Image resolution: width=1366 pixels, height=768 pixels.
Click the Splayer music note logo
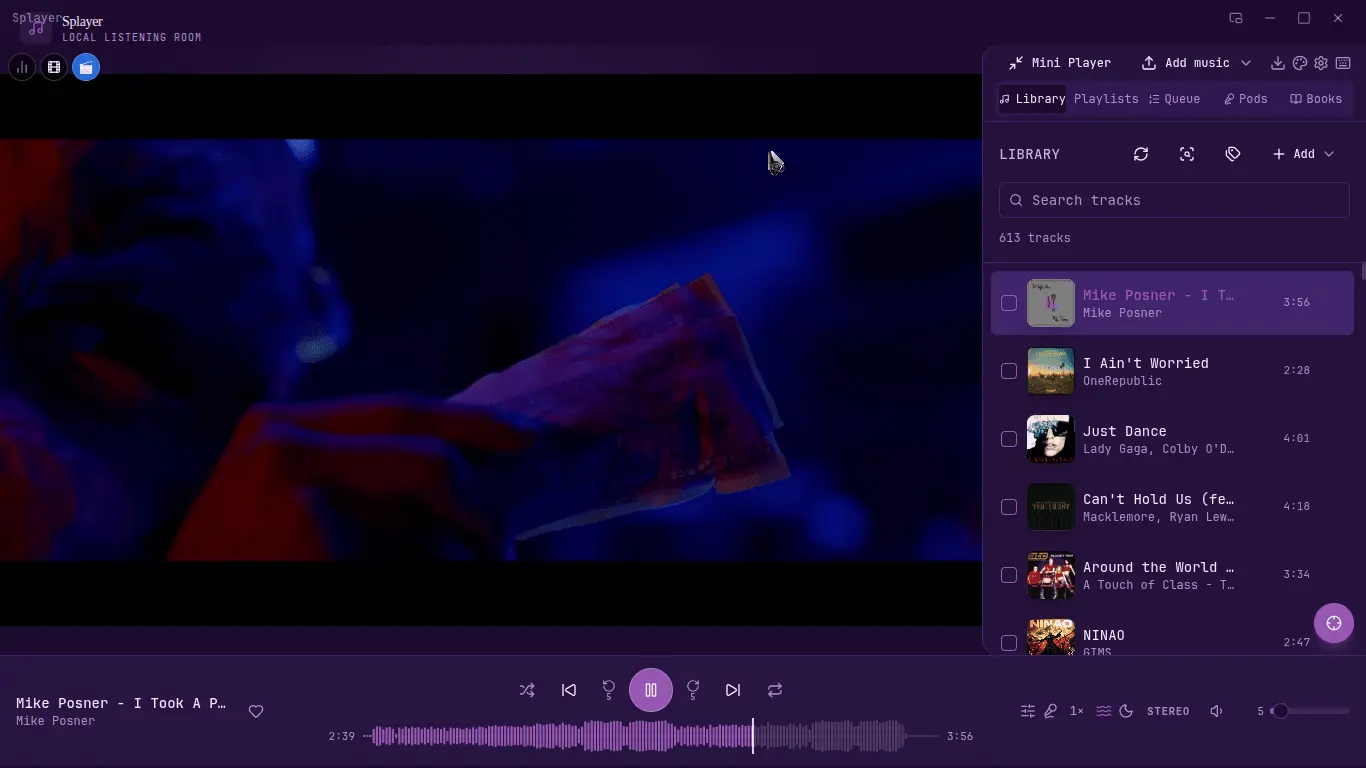36,28
